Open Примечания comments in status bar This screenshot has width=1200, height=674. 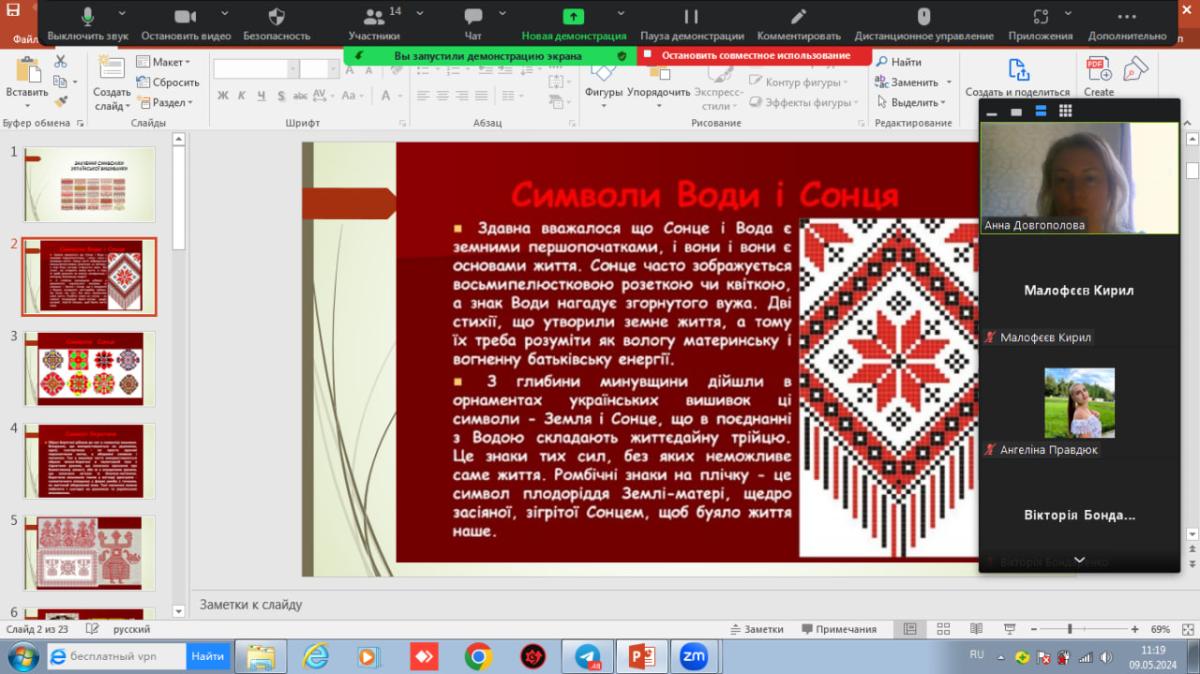click(x=838, y=629)
